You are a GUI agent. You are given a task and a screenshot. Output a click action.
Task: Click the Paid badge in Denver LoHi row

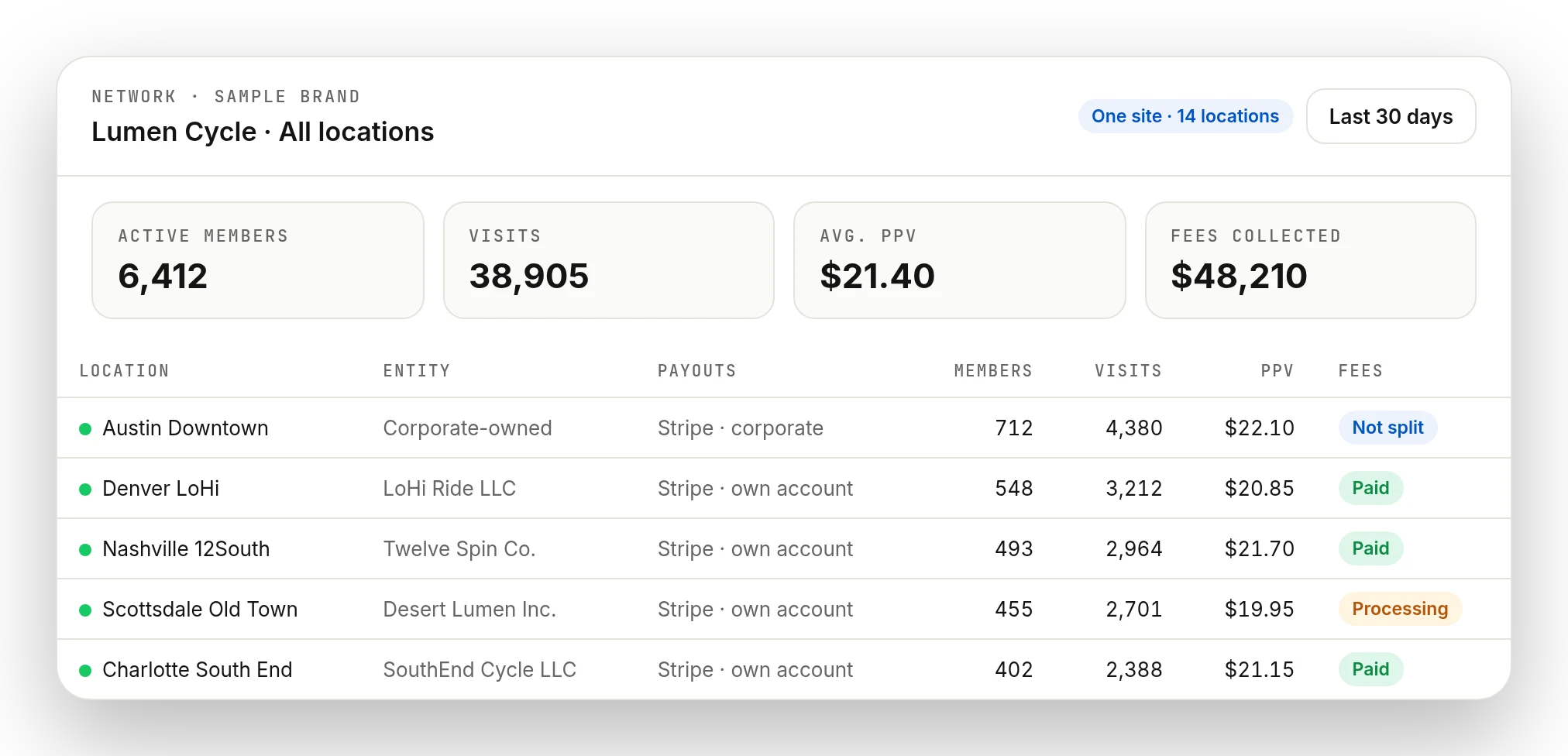click(x=1370, y=488)
